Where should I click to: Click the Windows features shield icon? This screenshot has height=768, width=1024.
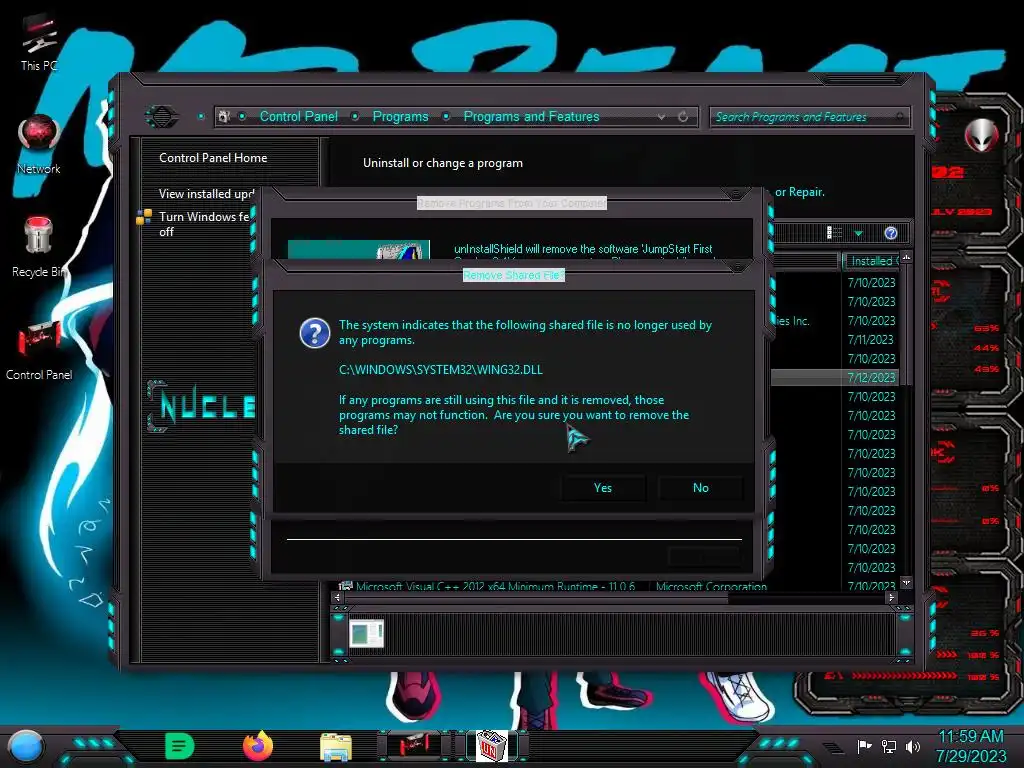coord(144,217)
